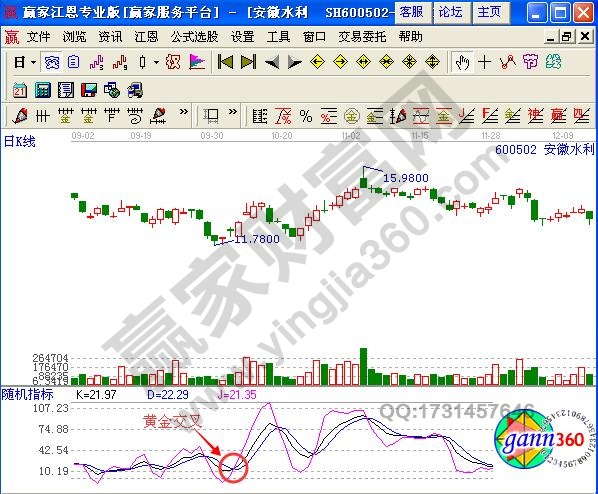Image resolution: width=598 pixels, height=494 pixels.
Task: Click the 客服 button
Action: tap(412, 12)
